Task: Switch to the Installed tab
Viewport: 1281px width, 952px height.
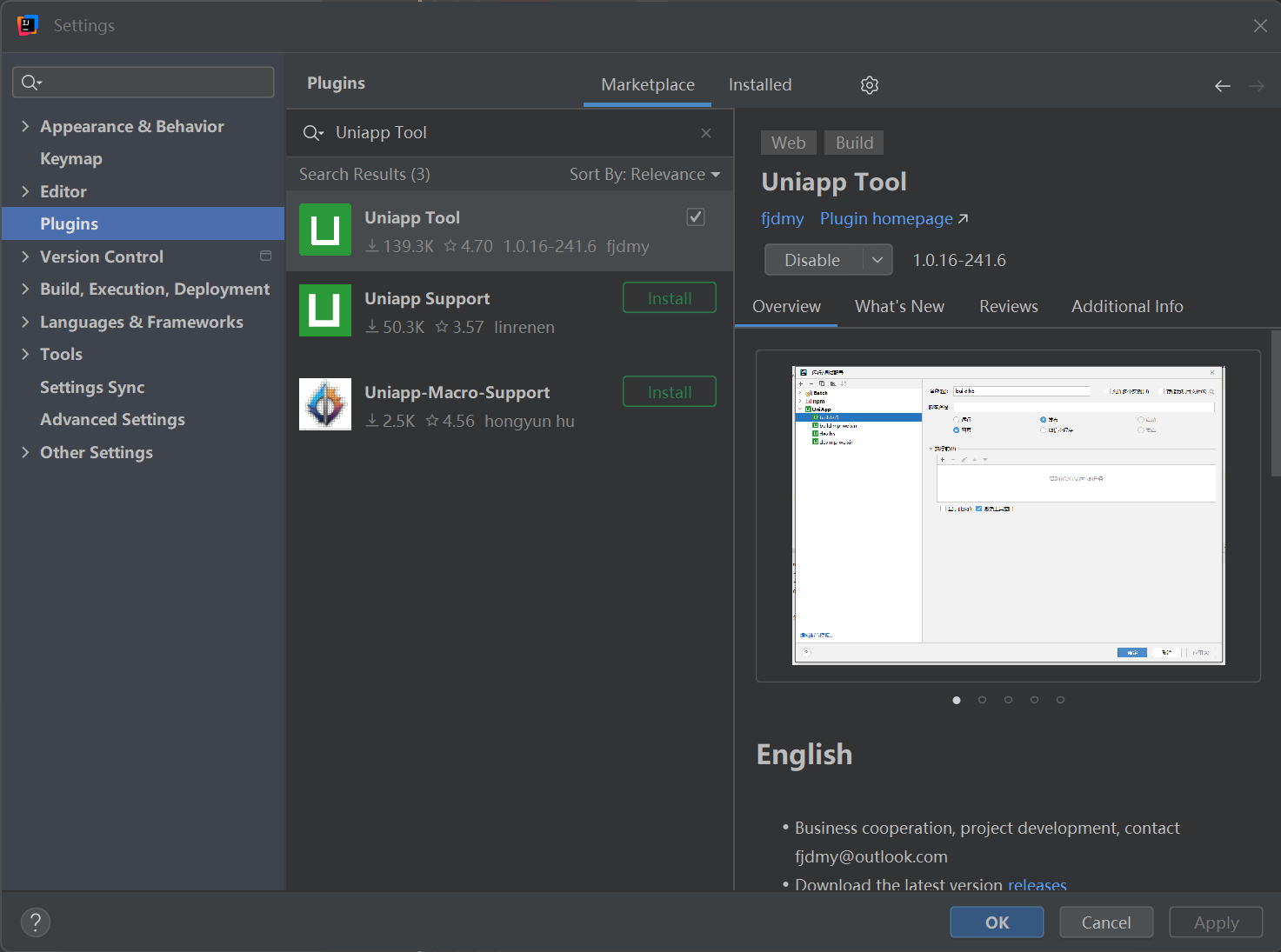Action: [760, 84]
